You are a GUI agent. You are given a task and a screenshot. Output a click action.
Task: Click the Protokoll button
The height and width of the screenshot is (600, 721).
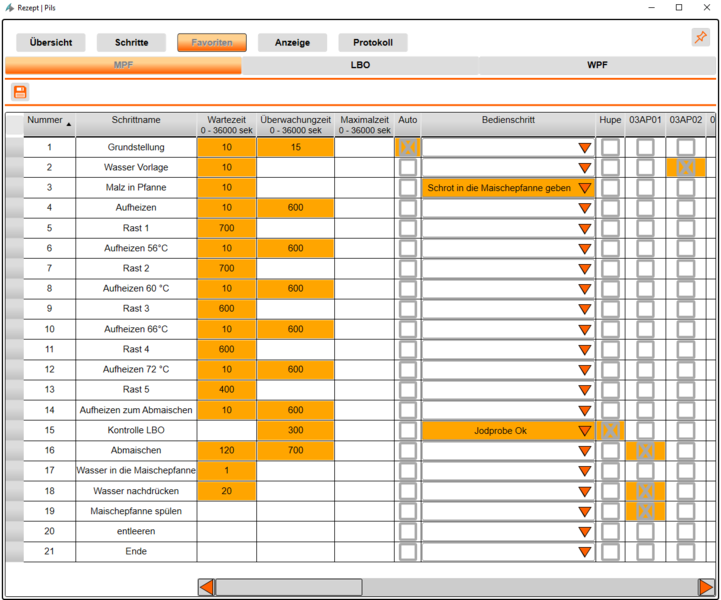pyautogui.click(x=372, y=43)
